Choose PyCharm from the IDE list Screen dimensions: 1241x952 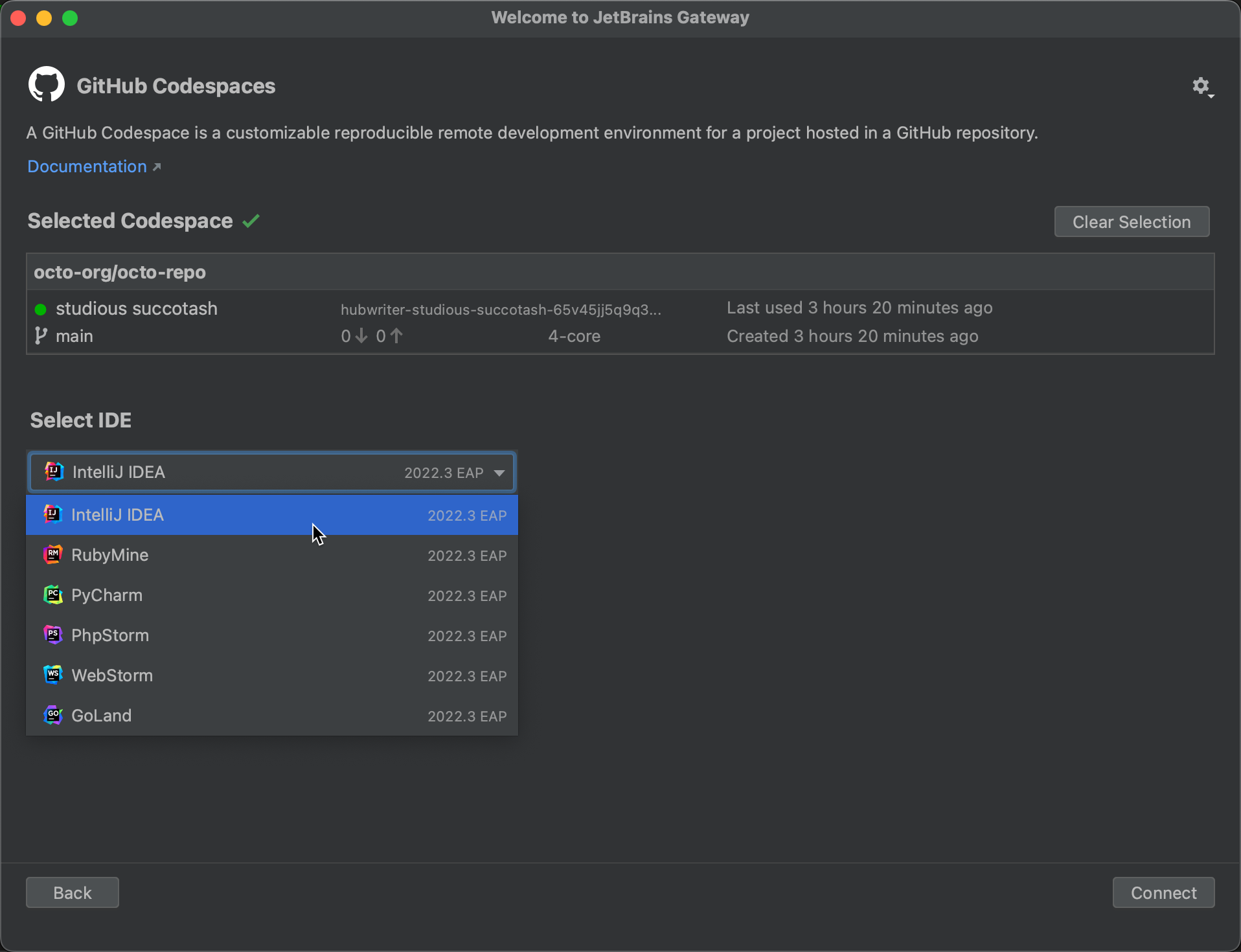271,595
